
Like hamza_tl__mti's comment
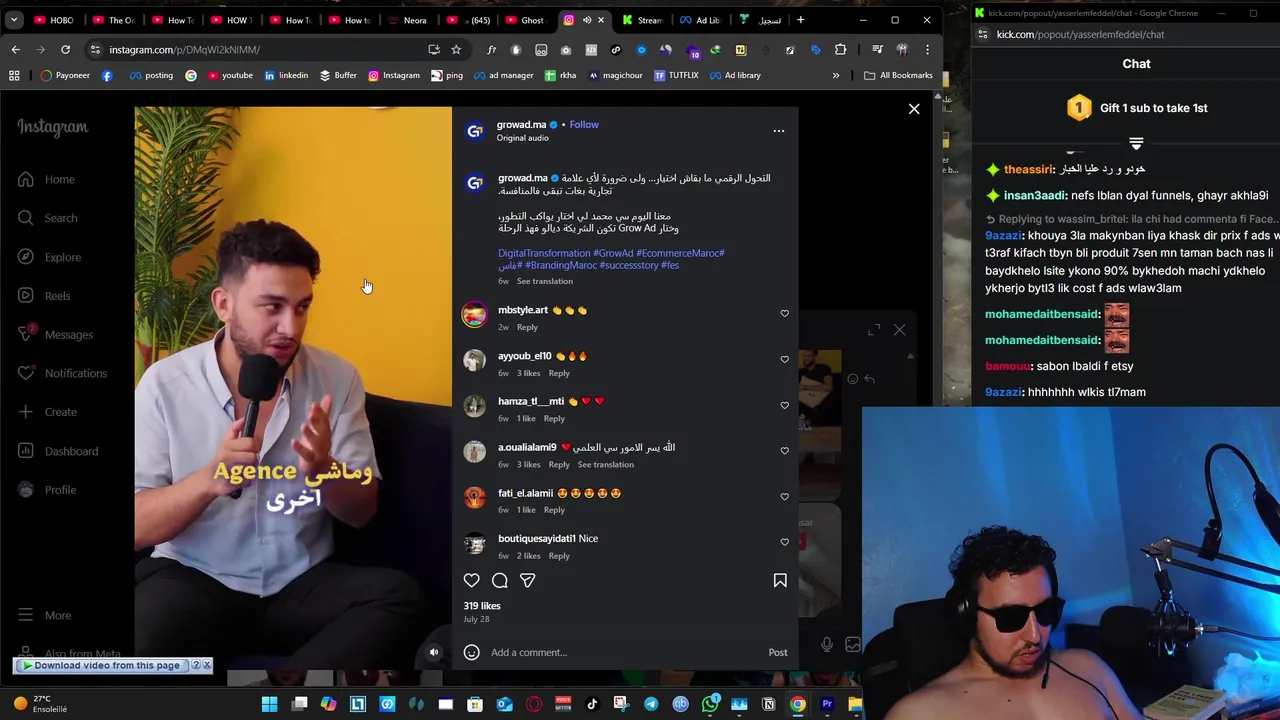pyautogui.click(x=784, y=406)
